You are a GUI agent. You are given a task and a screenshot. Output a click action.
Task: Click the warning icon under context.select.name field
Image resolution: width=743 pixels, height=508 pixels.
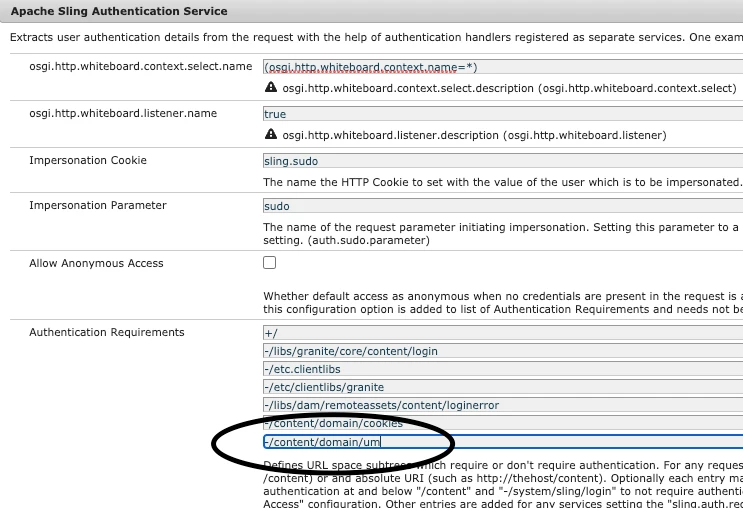tap(271, 87)
